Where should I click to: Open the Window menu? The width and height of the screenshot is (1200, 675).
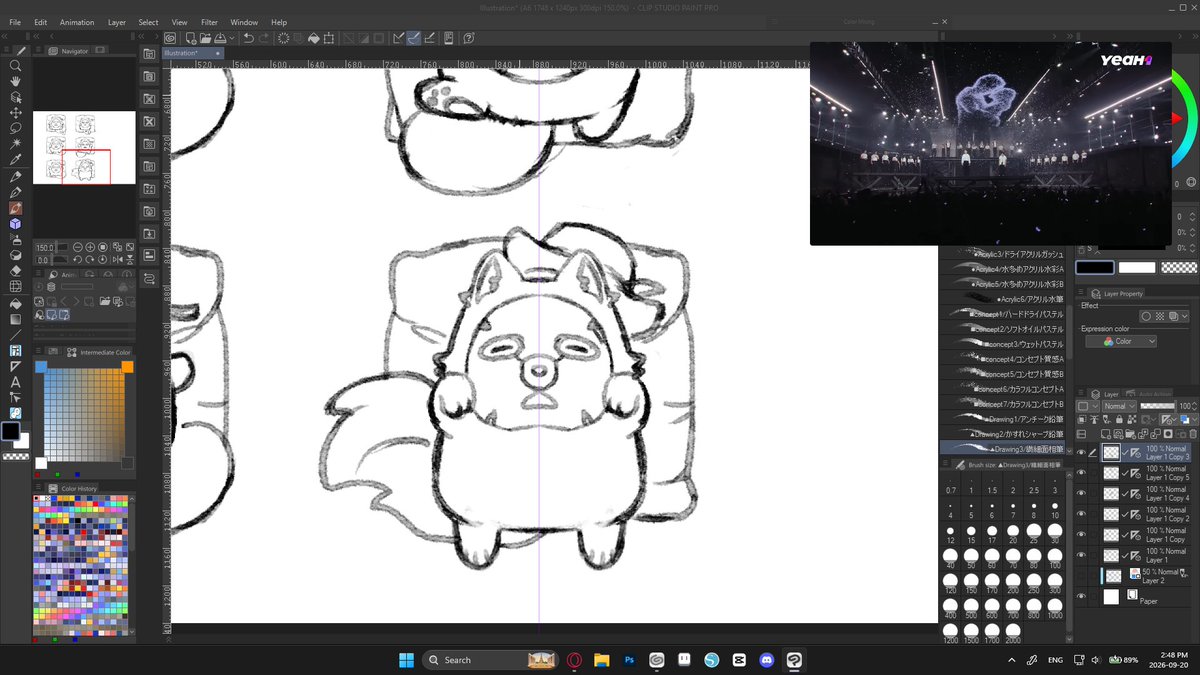coord(244,22)
